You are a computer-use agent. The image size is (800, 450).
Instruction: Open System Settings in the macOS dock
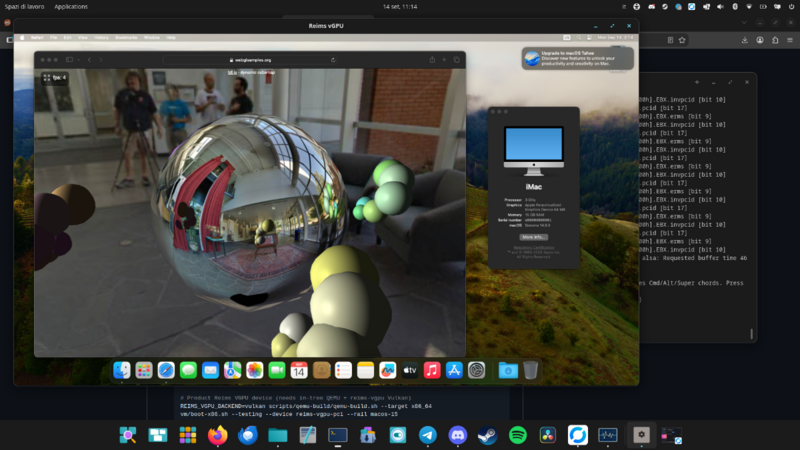477,370
